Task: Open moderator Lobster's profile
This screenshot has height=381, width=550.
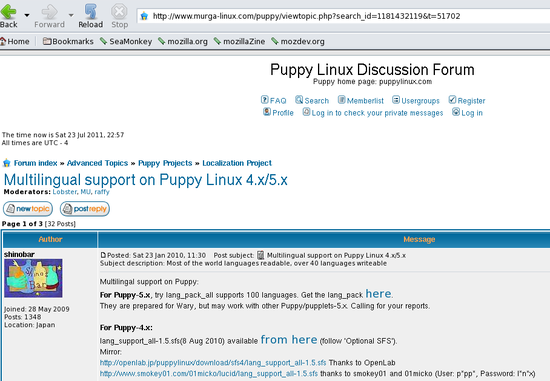Action: (x=65, y=192)
